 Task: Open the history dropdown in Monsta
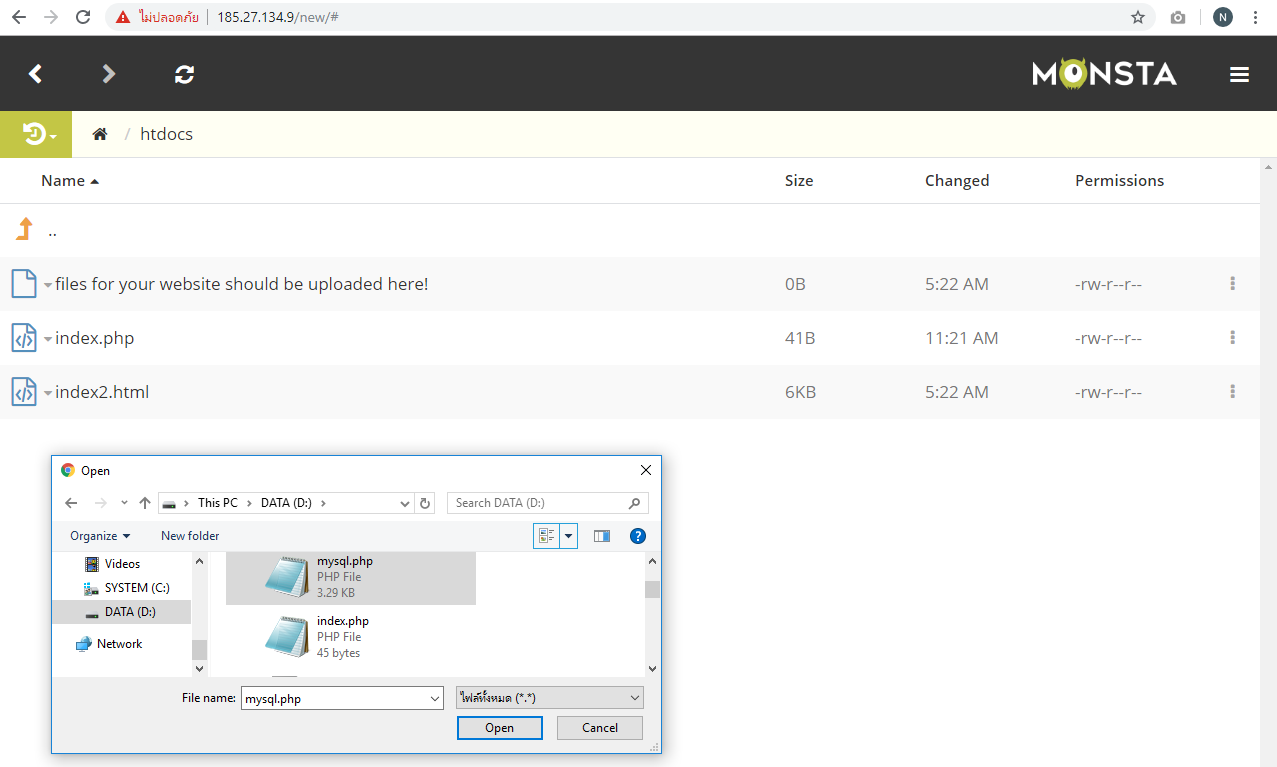(x=38, y=135)
